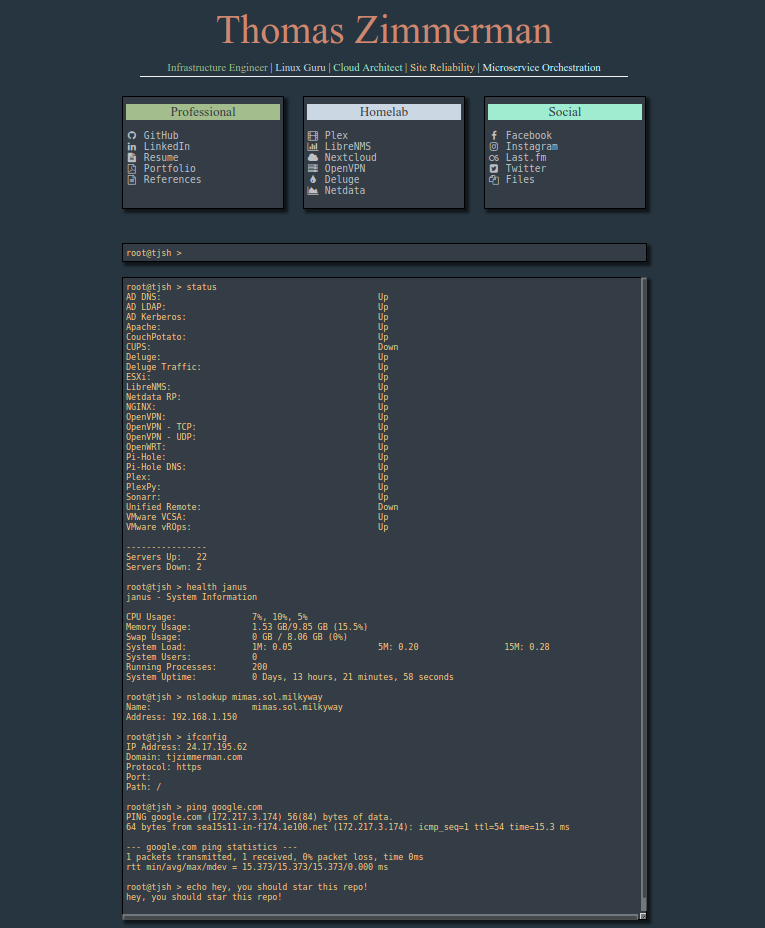
Task: Click the 'hey, you should star this repo!' output
Action: coord(204,897)
